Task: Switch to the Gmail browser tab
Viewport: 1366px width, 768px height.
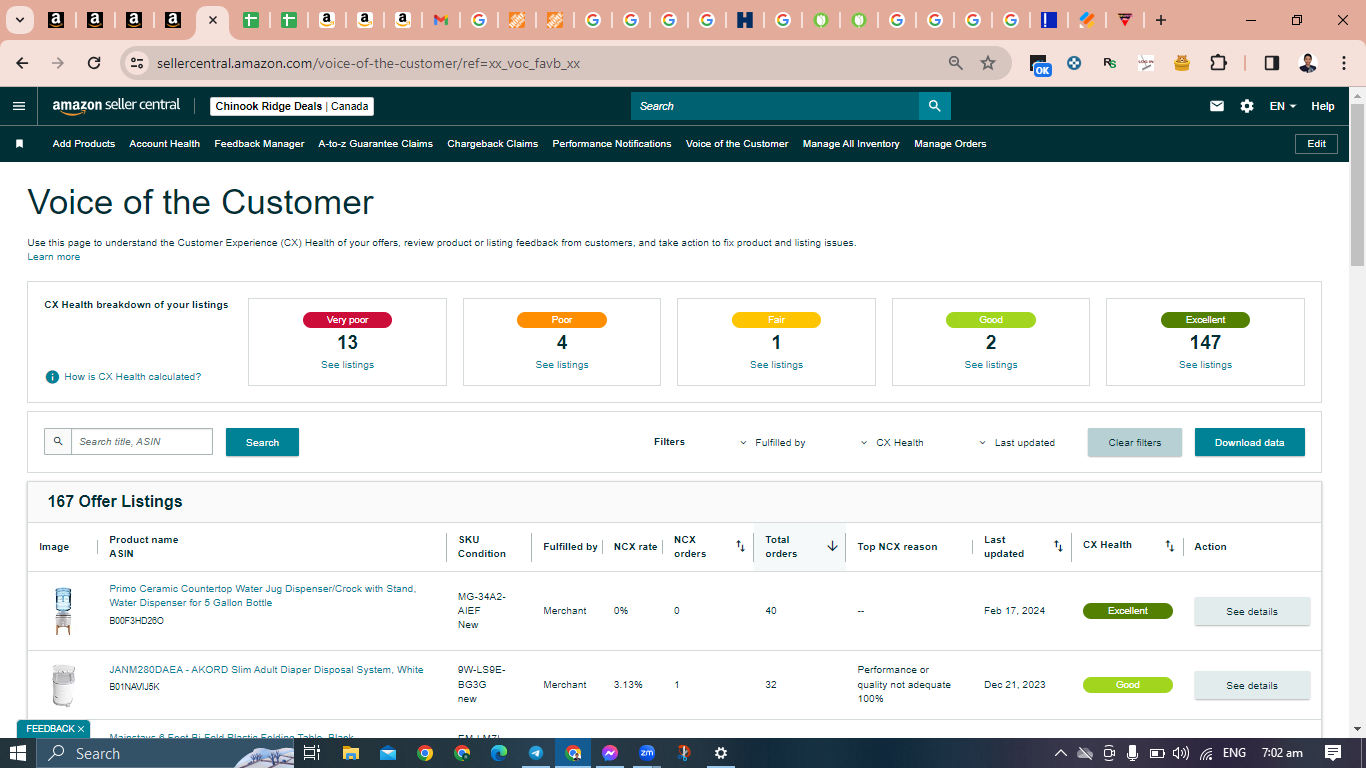Action: click(x=441, y=20)
